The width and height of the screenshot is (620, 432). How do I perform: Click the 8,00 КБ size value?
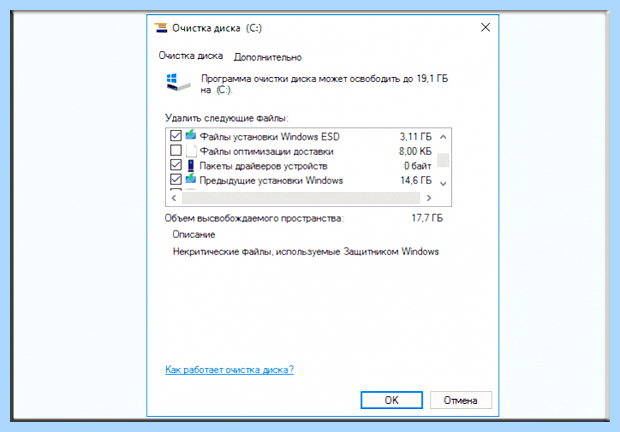[x=415, y=151]
